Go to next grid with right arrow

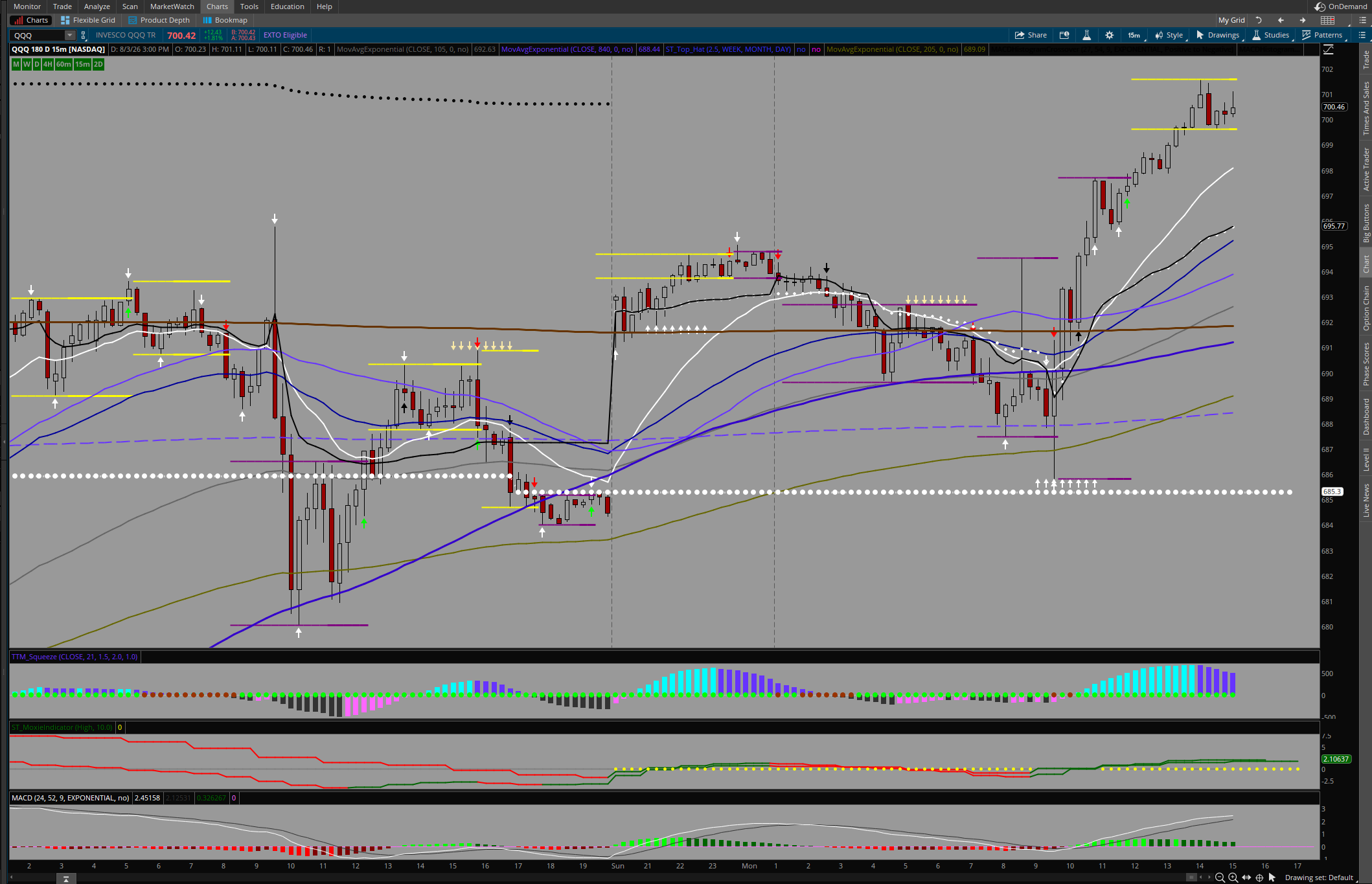(x=1303, y=20)
